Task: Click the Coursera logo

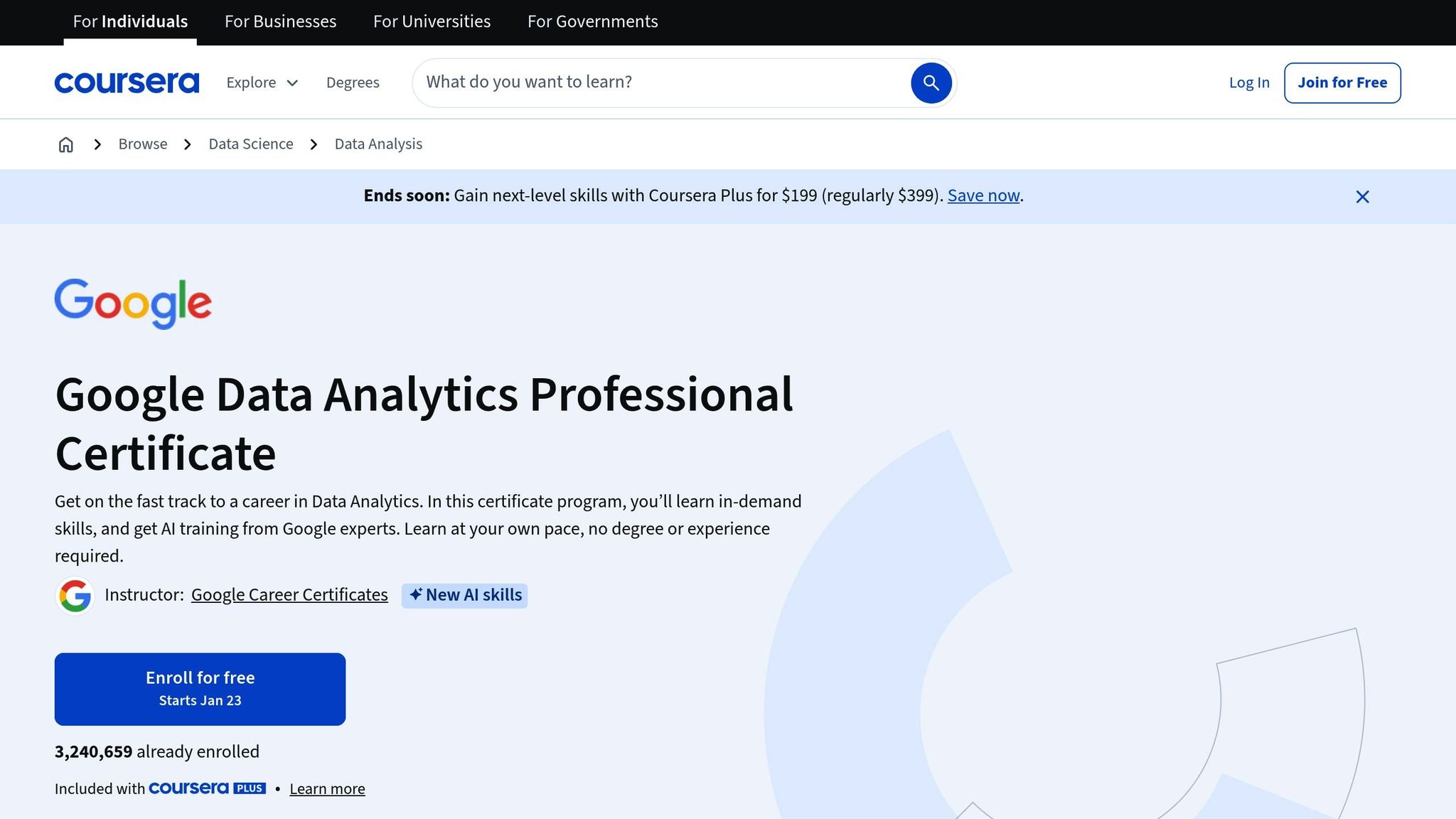Action: 127,82
